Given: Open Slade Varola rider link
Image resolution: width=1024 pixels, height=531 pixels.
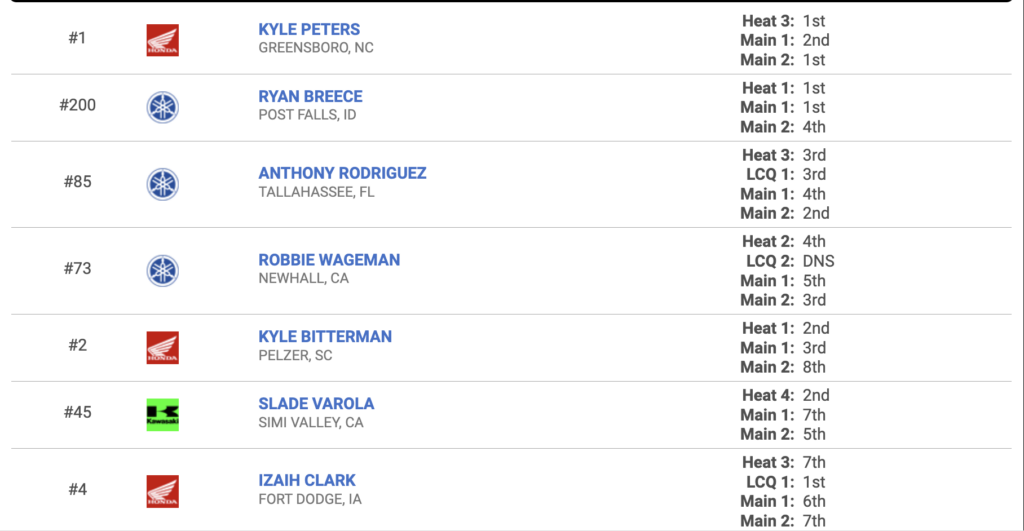Looking at the screenshot, I should point(316,404).
